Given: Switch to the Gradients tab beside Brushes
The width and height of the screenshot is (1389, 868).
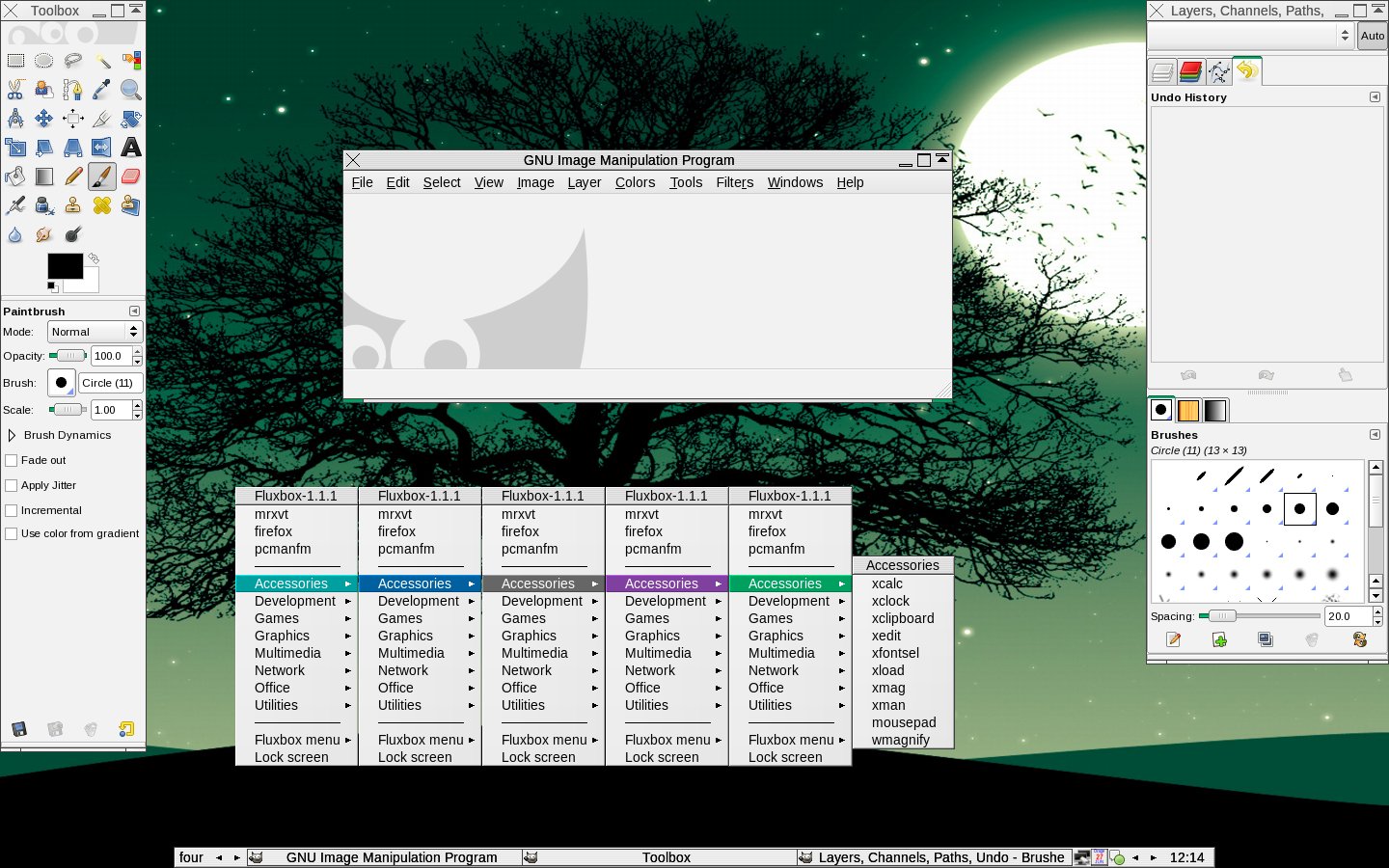Looking at the screenshot, I should [x=1215, y=410].
